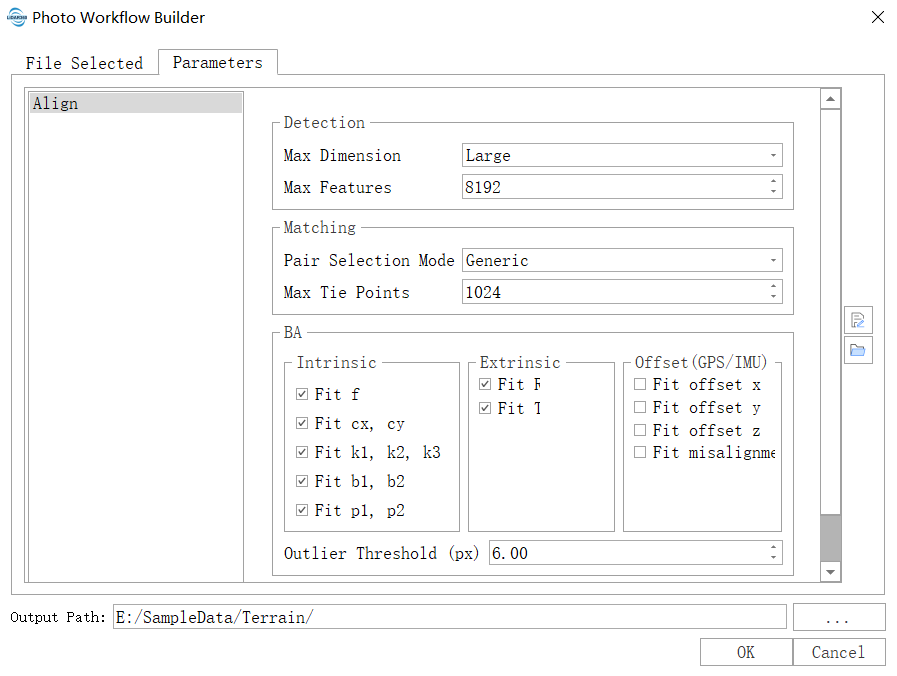Enable the Fit offset x checkbox
Screen dimensions: 897x676
click(x=640, y=385)
